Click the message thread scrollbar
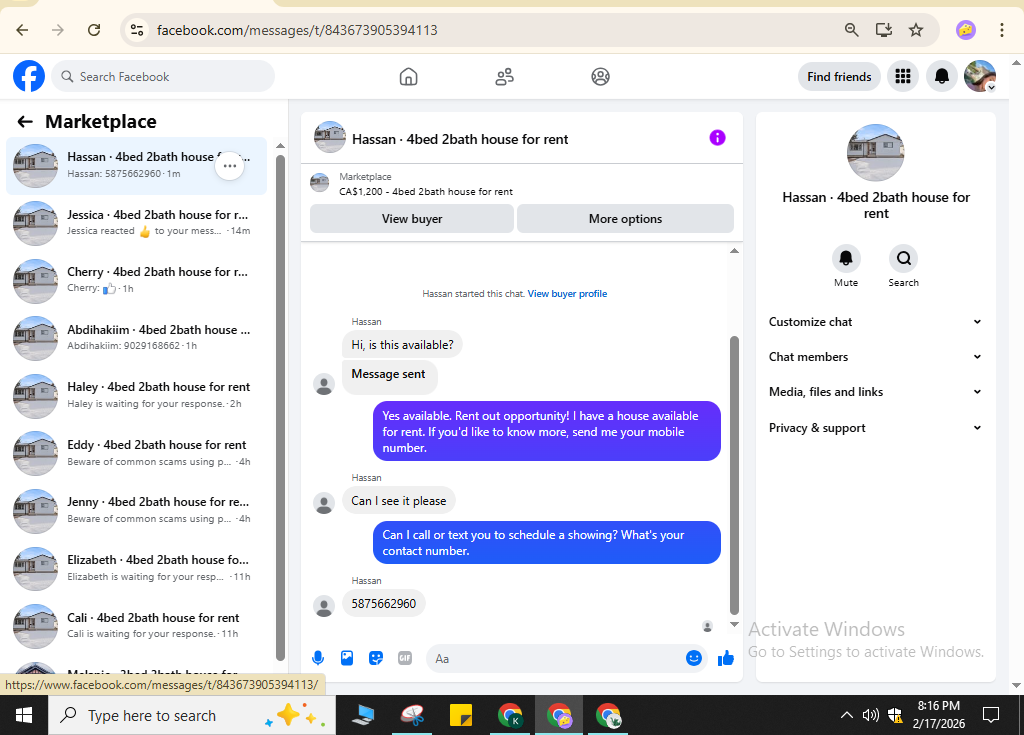The width and height of the screenshot is (1024, 735). tap(734, 475)
